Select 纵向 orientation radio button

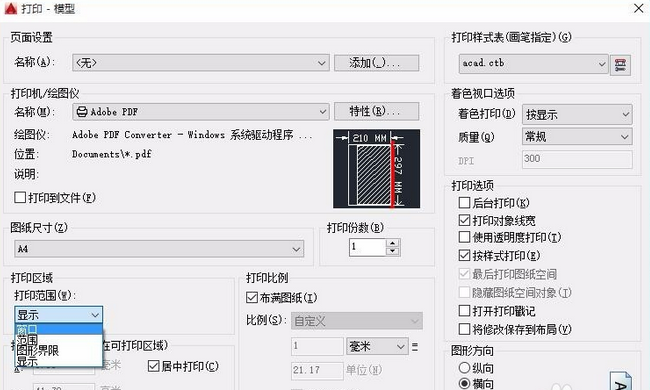tap(465, 368)
